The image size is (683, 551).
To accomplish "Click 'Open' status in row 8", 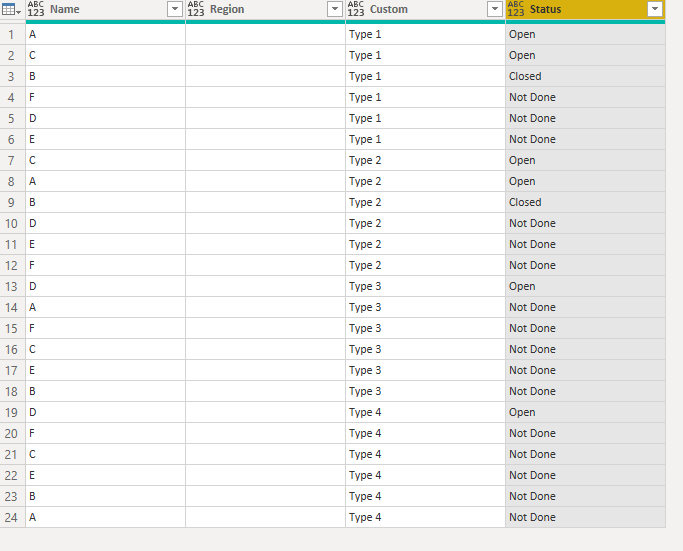I will [585, 181].
